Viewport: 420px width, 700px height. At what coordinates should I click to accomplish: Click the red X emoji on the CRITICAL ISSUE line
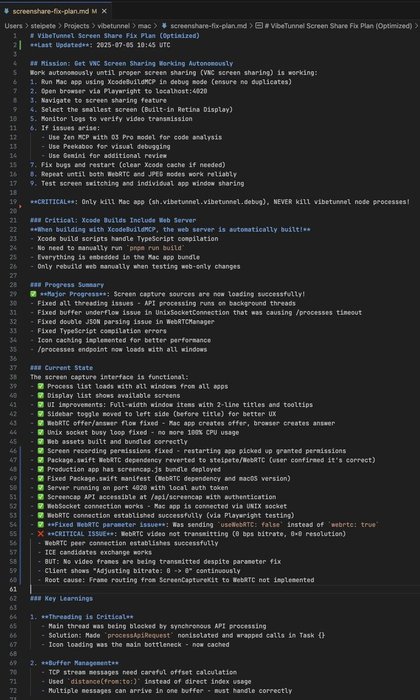coord(40,534)
